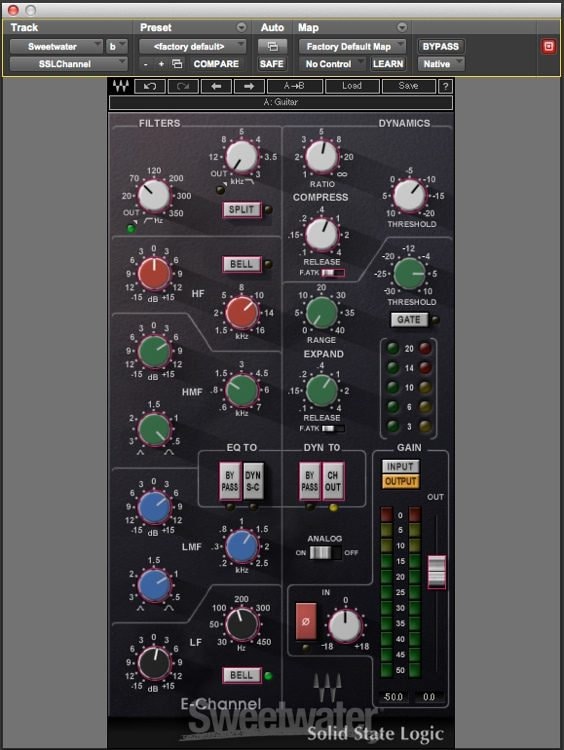Toggle the compressor F.ATK switch

click(x=333, y=273)
